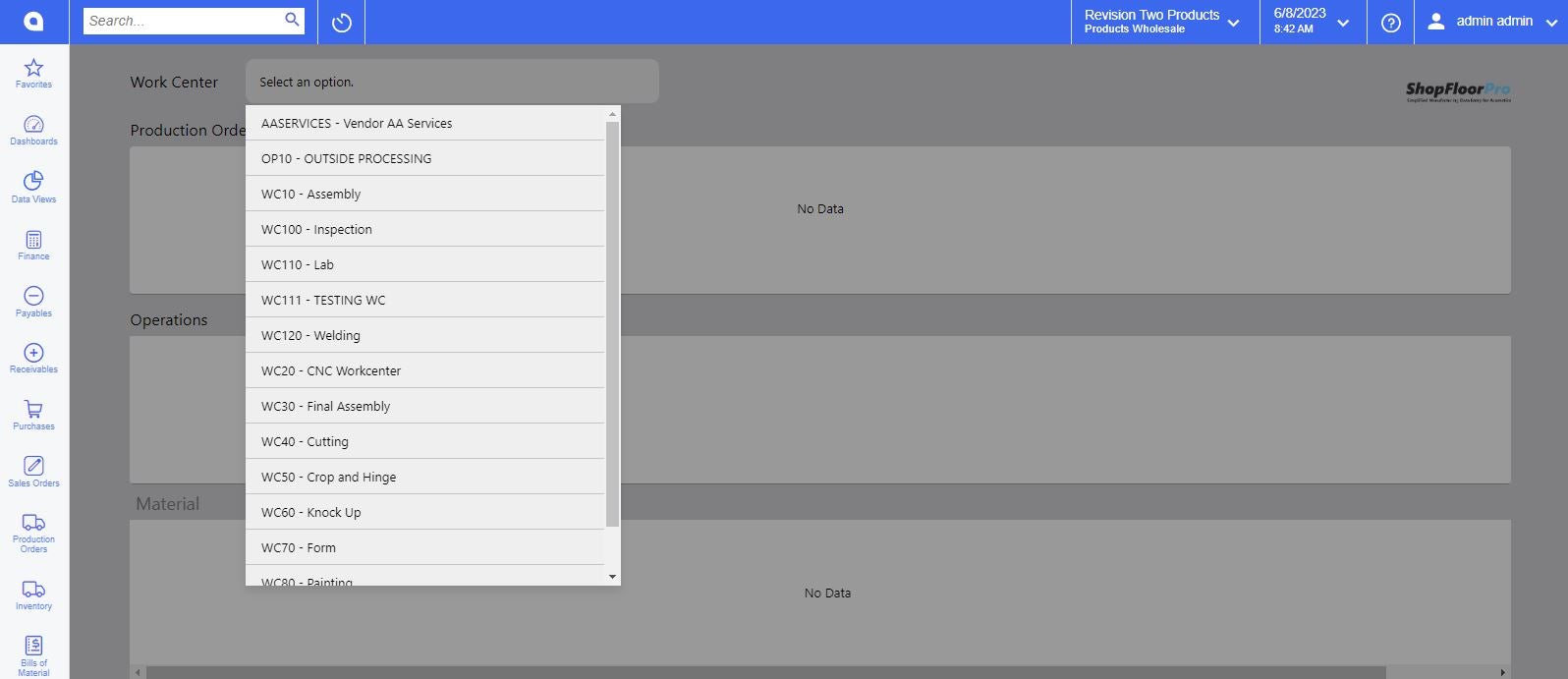Choose WC30 - Final Assembly
Screen dimensions: 1568x679
point(425,406)
